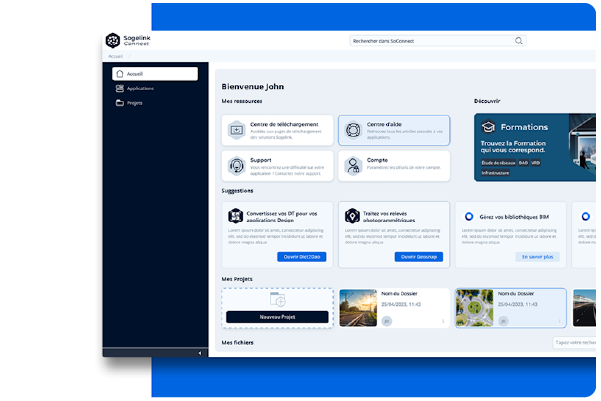601x401 pixels.
Task: Collapse the sidebar with the bottom arrow
Action: pyautogui.click(x=197, y=352)
